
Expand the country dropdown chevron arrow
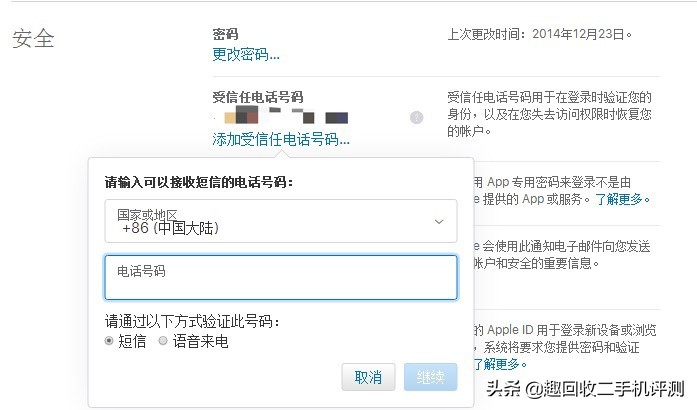click(x=438, y=221)
